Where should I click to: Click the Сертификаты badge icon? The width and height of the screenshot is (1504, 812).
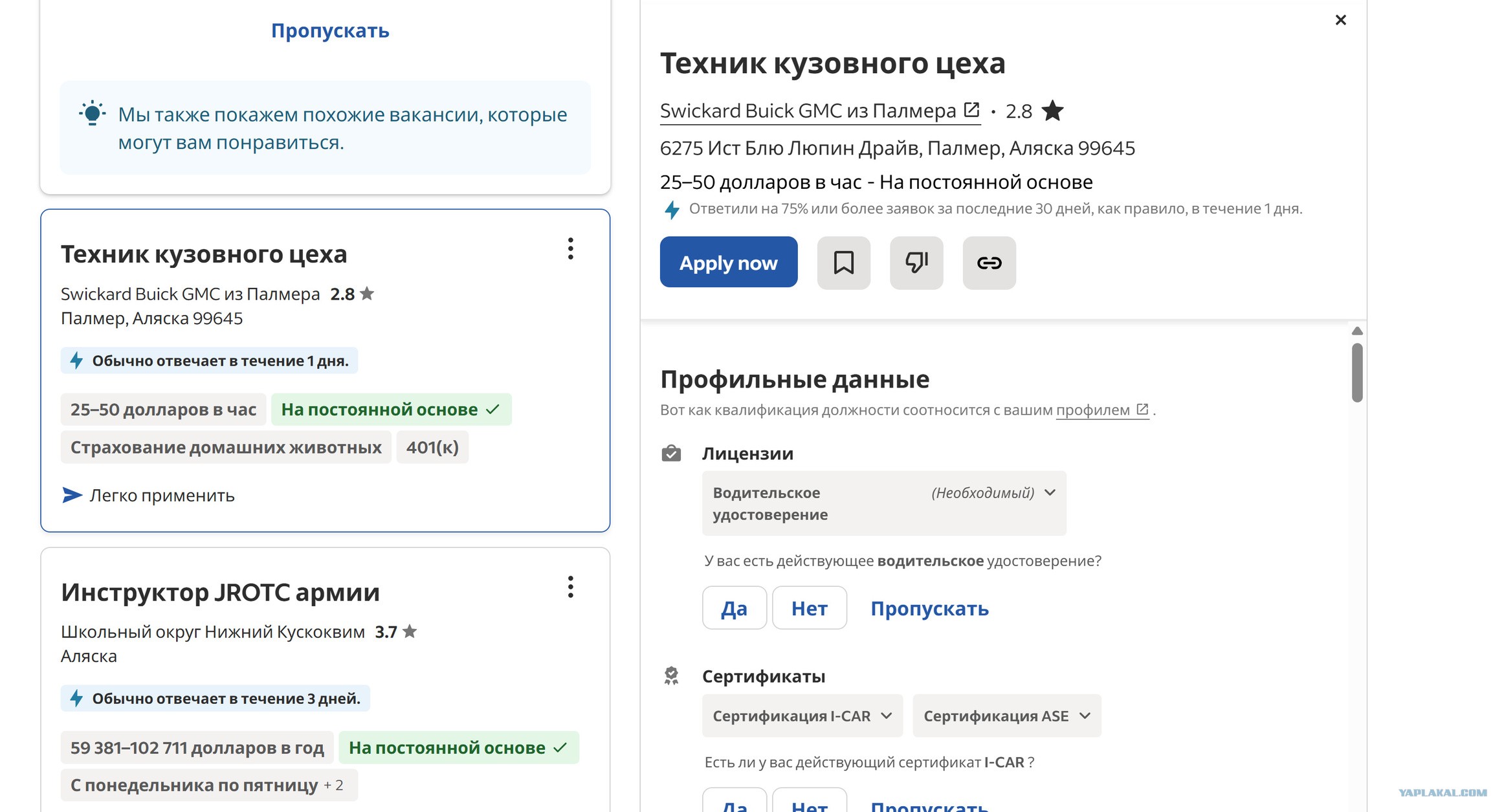pyautogui.click(x=671, y=676)
